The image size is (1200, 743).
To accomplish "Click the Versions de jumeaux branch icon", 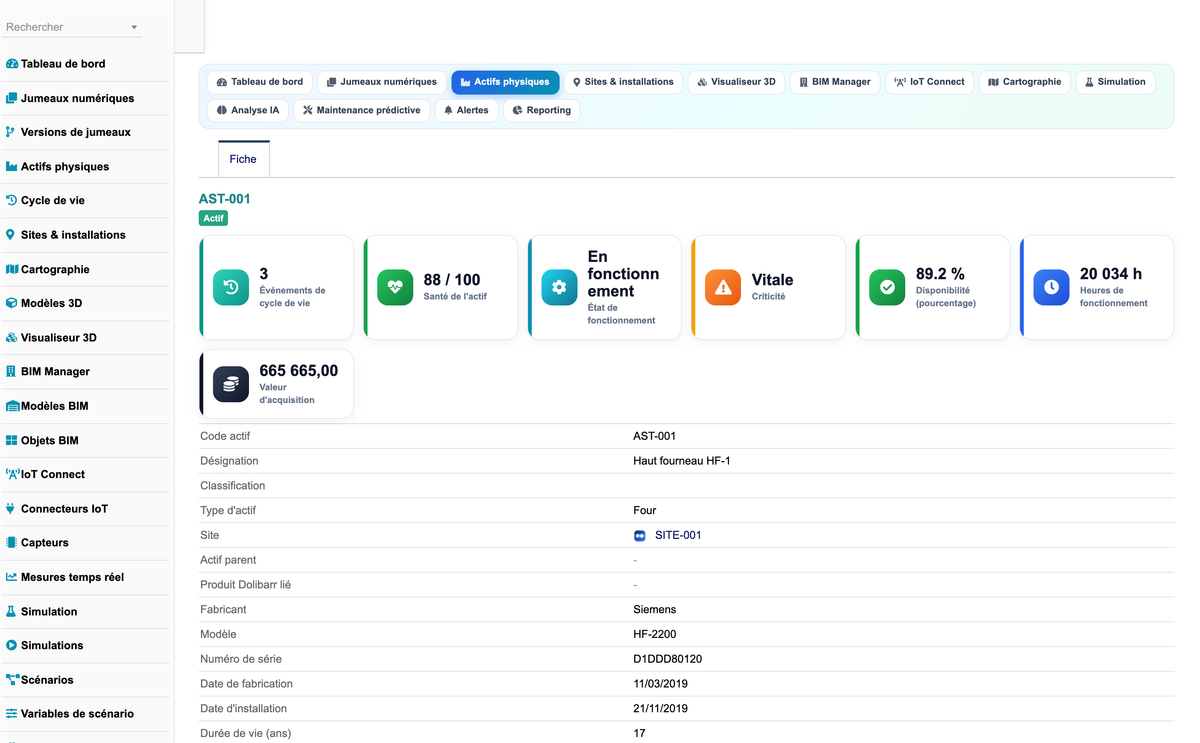I will click(x=11, y=132).
